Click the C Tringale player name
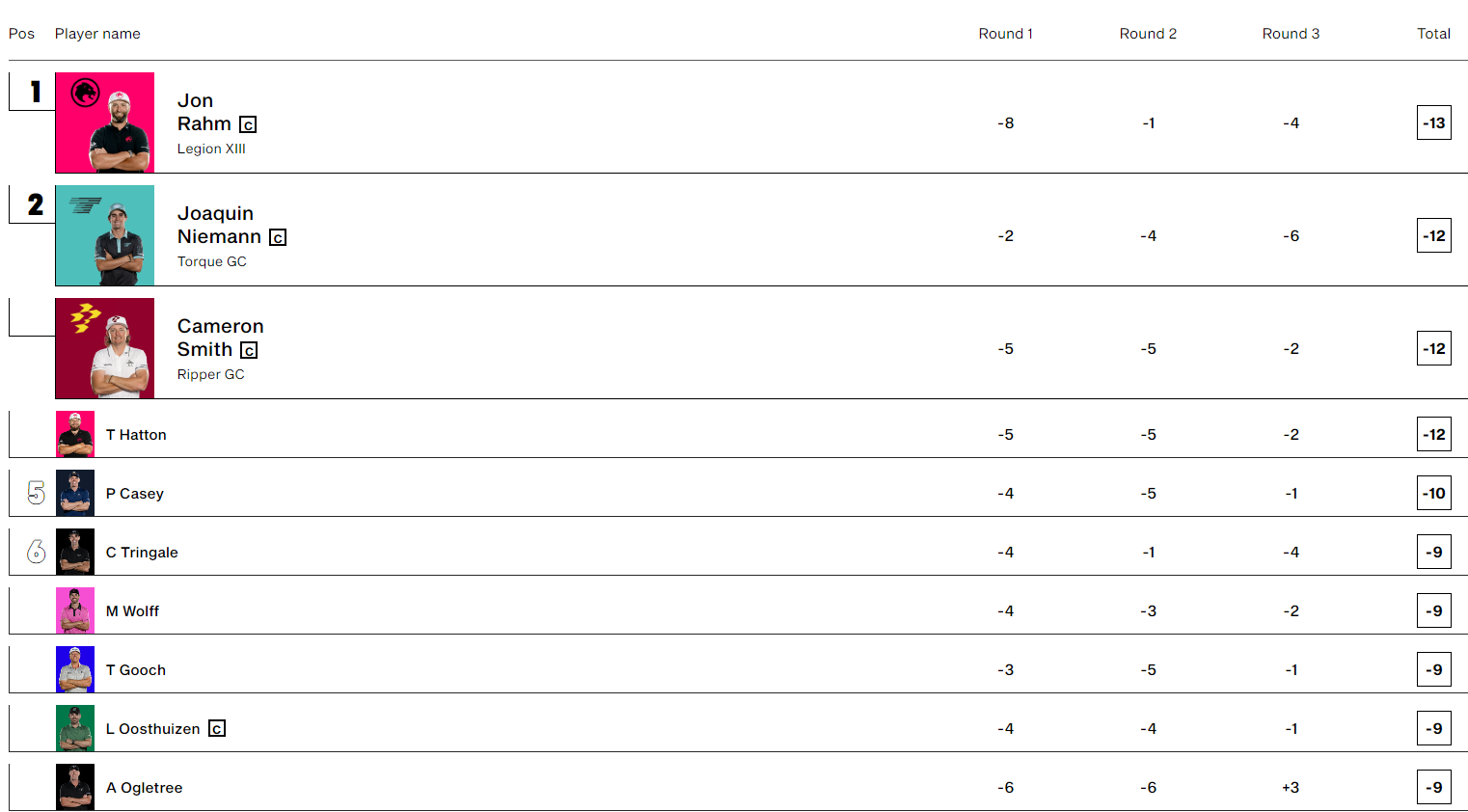This screenshot has height=812, width=1468. (x=142, y=553)
